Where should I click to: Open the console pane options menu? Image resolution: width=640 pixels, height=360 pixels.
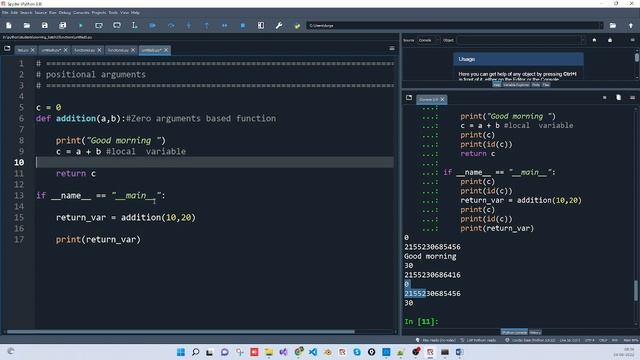tap(632, 98)
